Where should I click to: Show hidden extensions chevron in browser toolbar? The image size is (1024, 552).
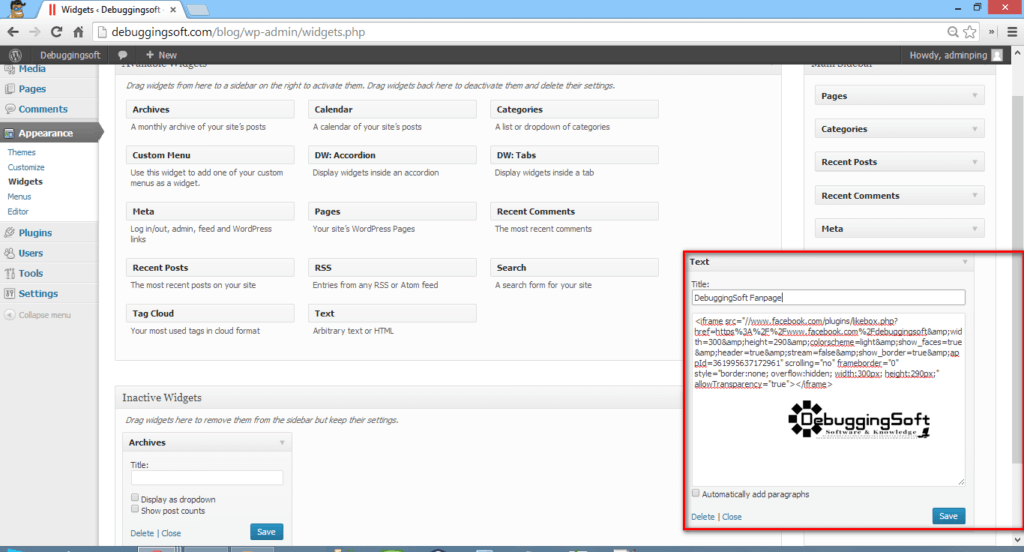click(991, 32)
